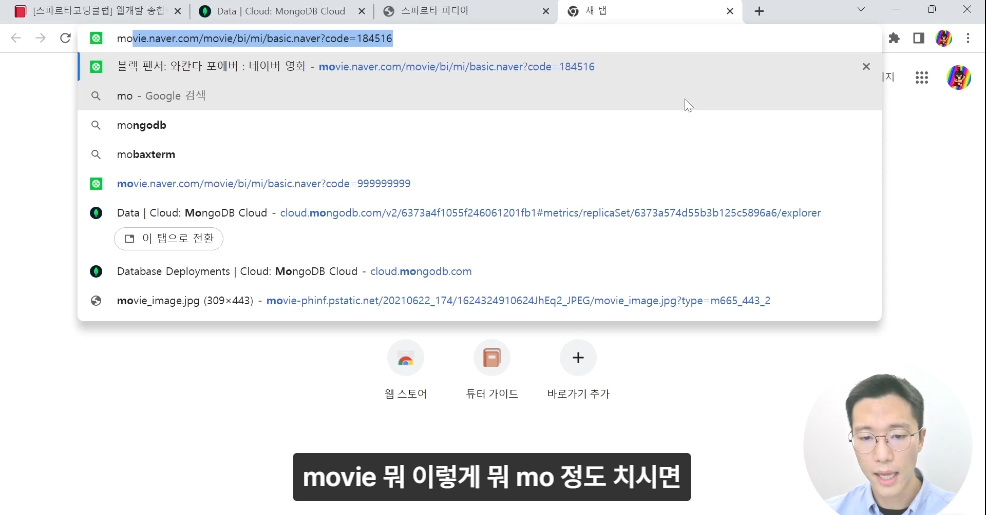
Task: Open the 튜터 가이드 shortcut
Action: coord(492,368)
